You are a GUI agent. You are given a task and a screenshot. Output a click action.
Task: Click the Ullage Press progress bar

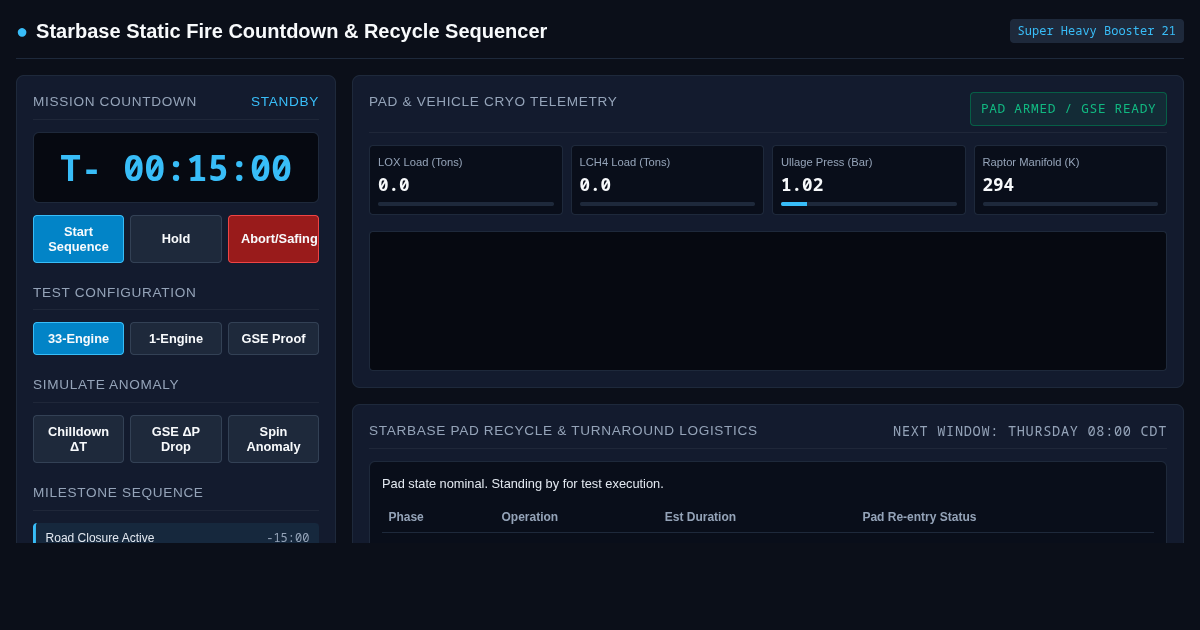coord(869,204)
